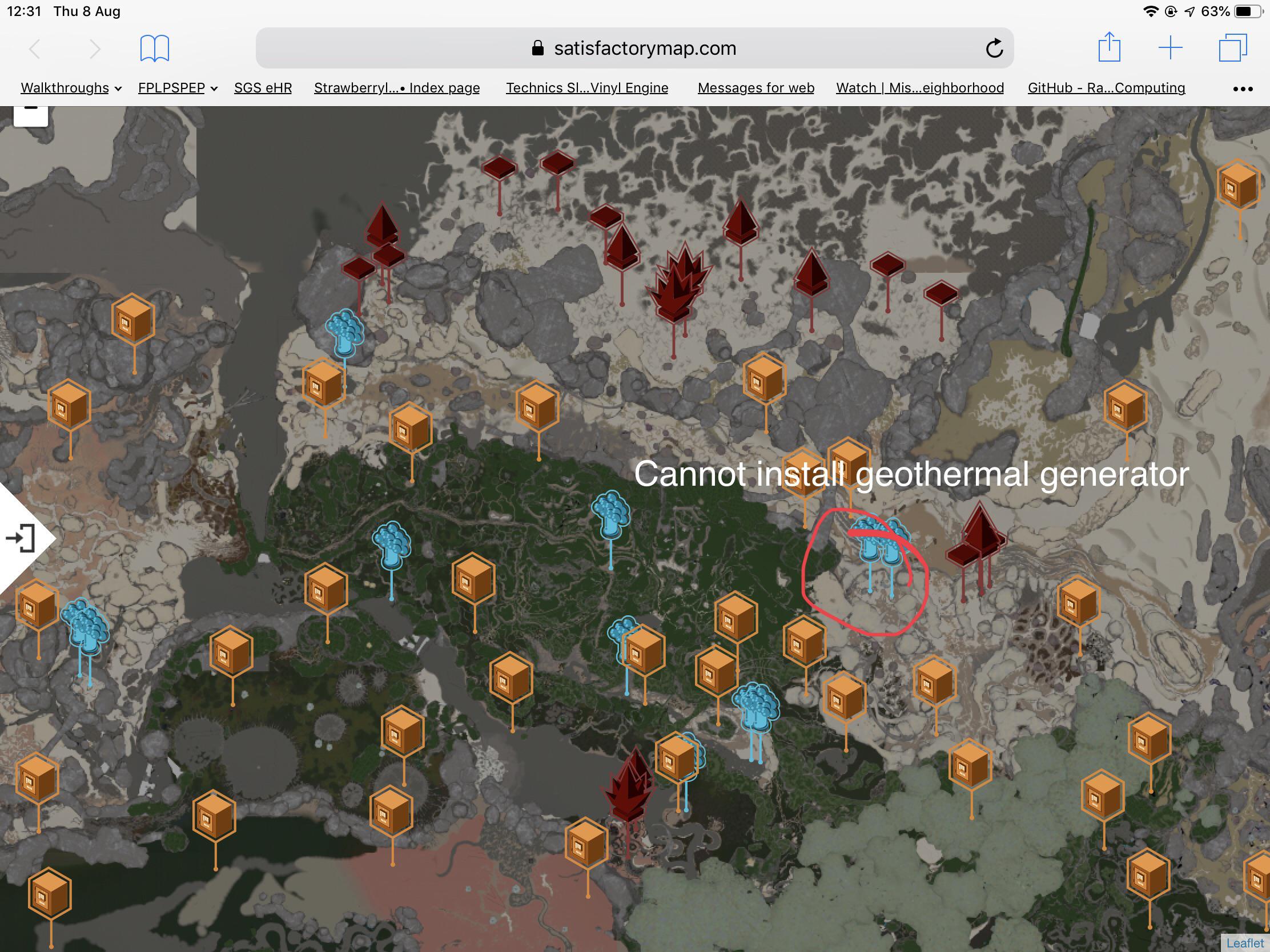Open the Safari share sheet icon

[1108, 47]
